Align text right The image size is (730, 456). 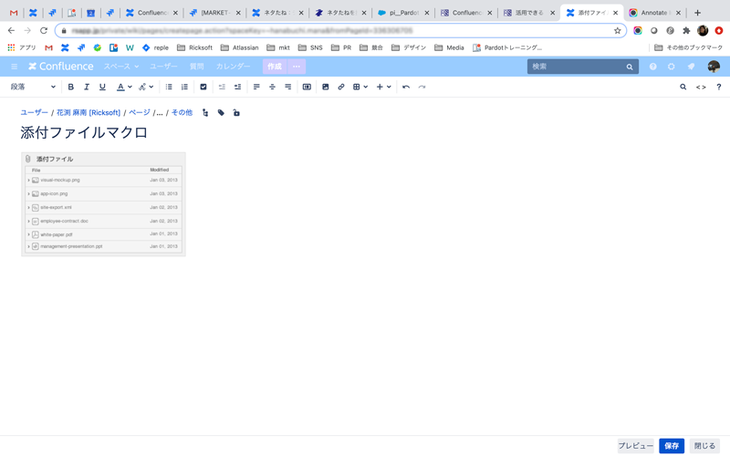pos(288,87)
